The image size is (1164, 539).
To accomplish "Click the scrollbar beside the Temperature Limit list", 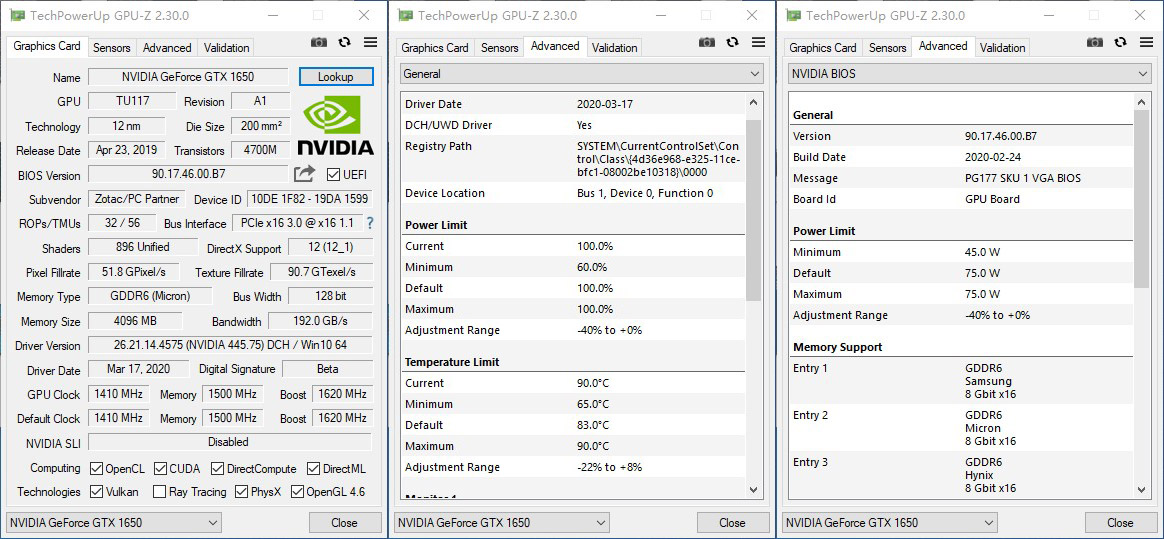I will coord(755,400).
